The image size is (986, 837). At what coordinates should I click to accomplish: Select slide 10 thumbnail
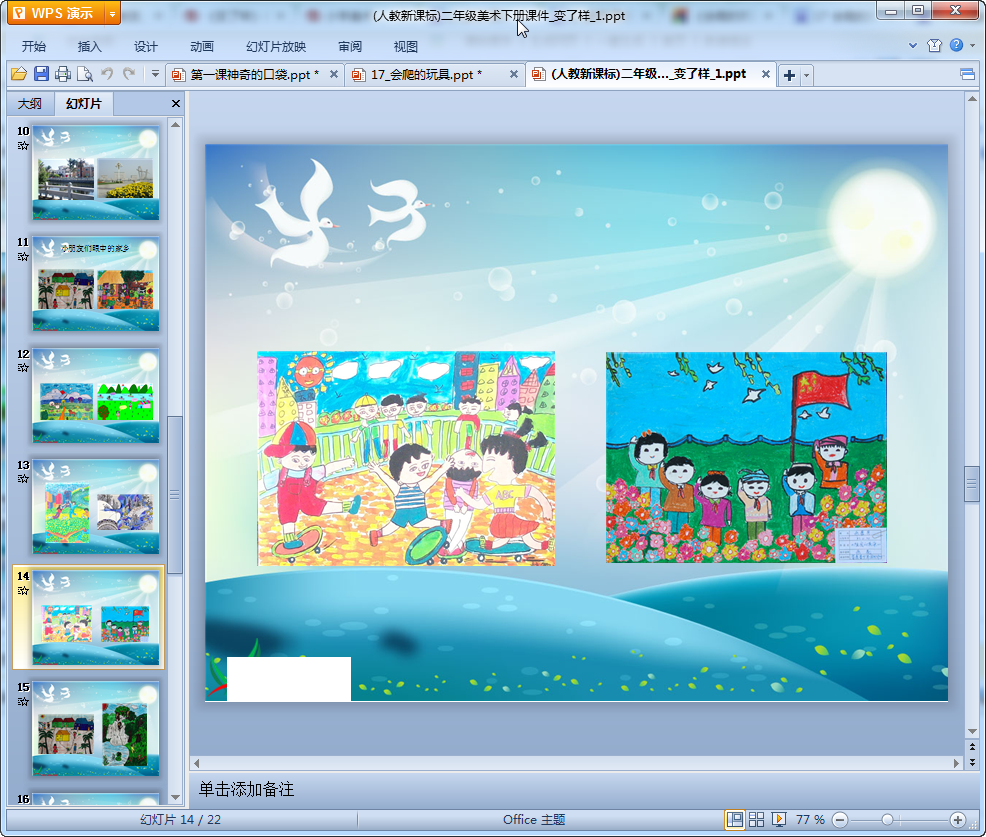[x=96, y=172]
